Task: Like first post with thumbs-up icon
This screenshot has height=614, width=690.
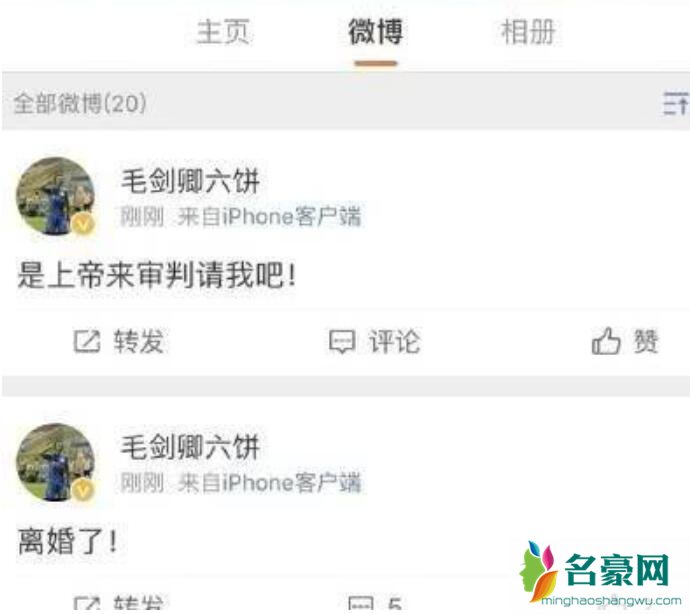Action: (606, 341)
